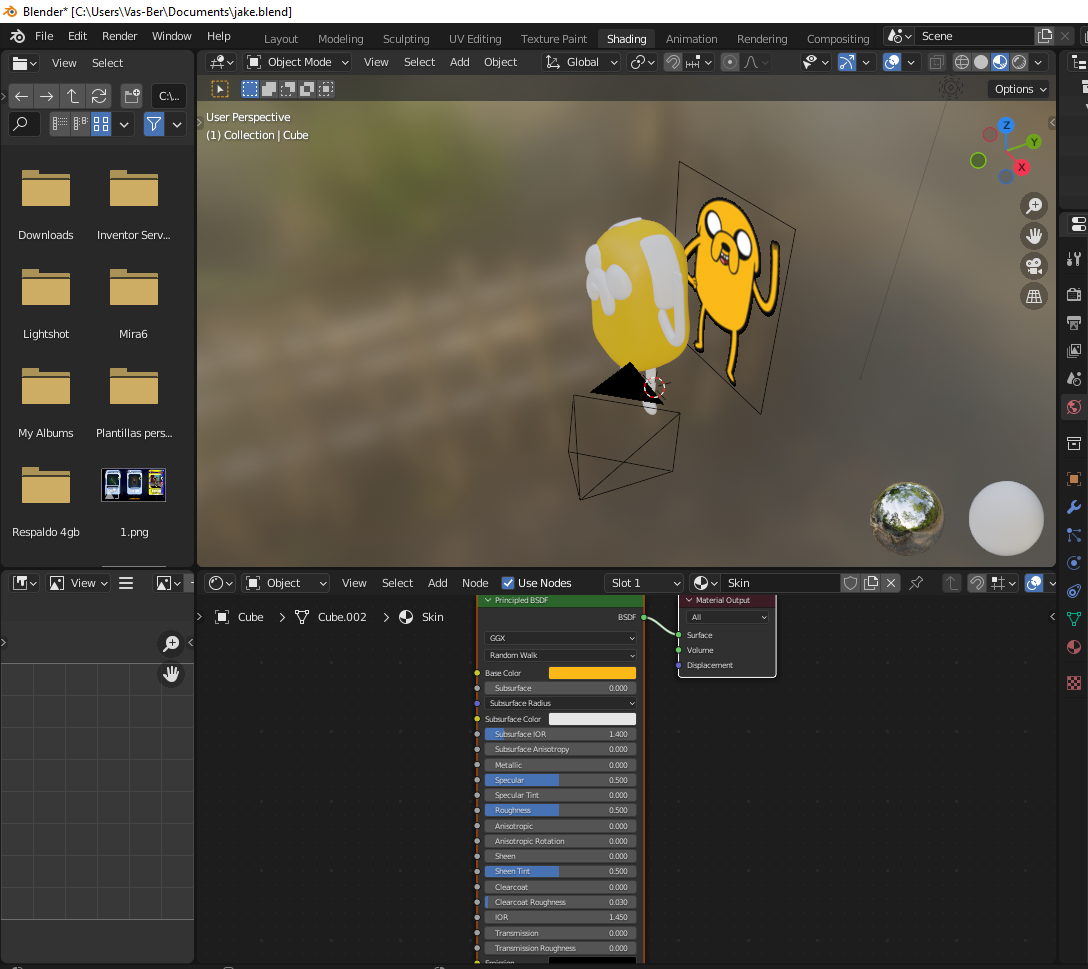Toggle node editor snapping magnet

pyautogui.click(x=976, y=583)
